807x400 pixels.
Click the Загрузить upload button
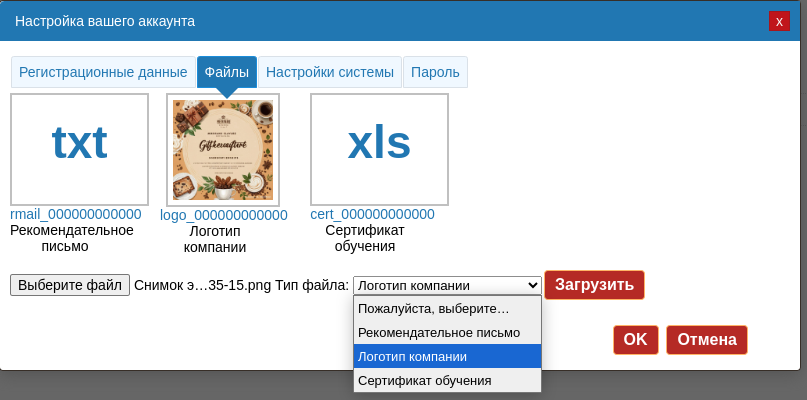[x=594, y=285]
